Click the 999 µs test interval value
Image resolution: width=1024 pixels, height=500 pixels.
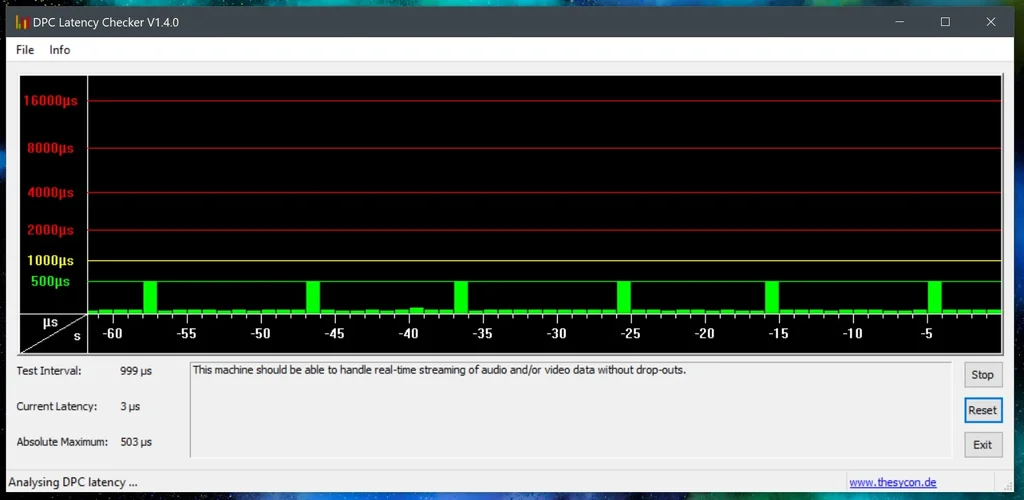(136, 371)
